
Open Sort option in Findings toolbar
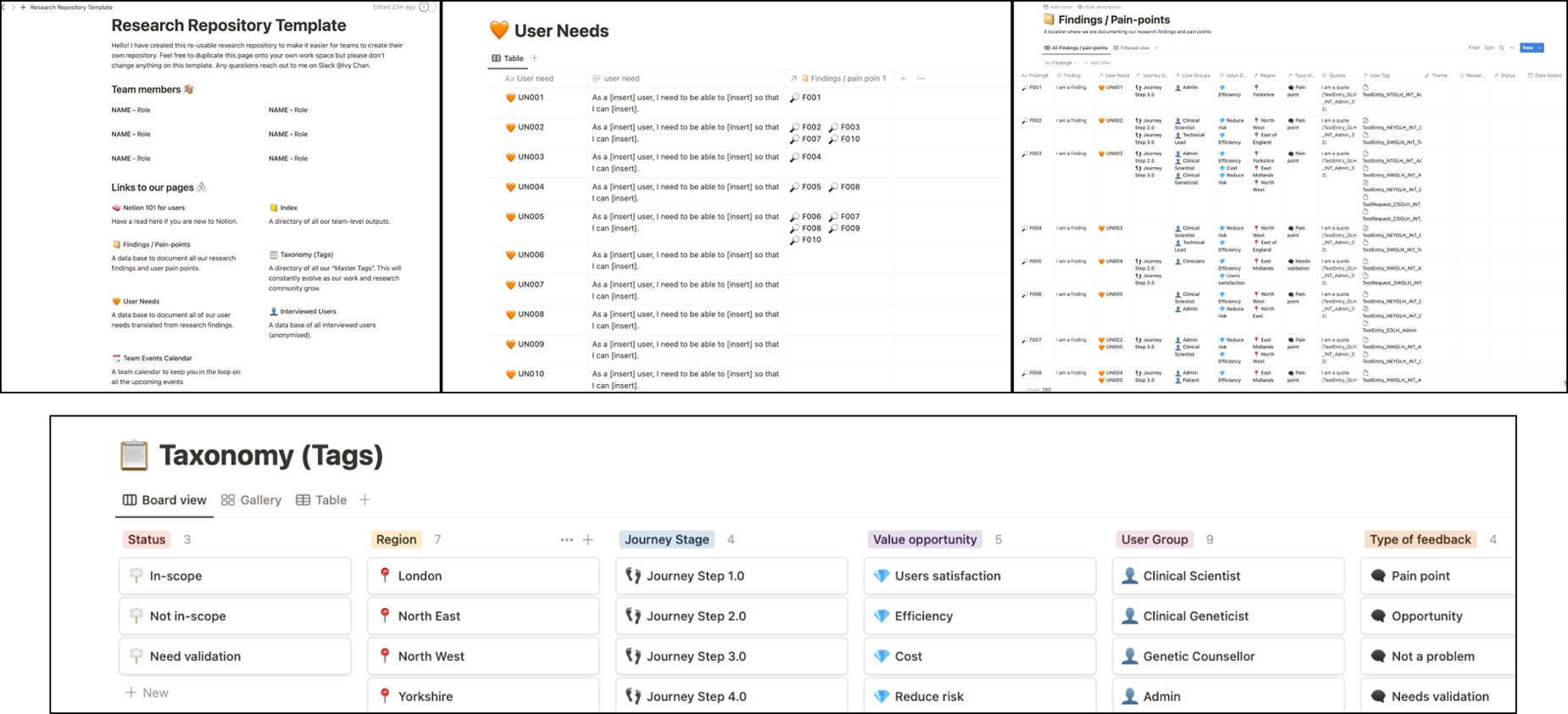click(1489, 47)
